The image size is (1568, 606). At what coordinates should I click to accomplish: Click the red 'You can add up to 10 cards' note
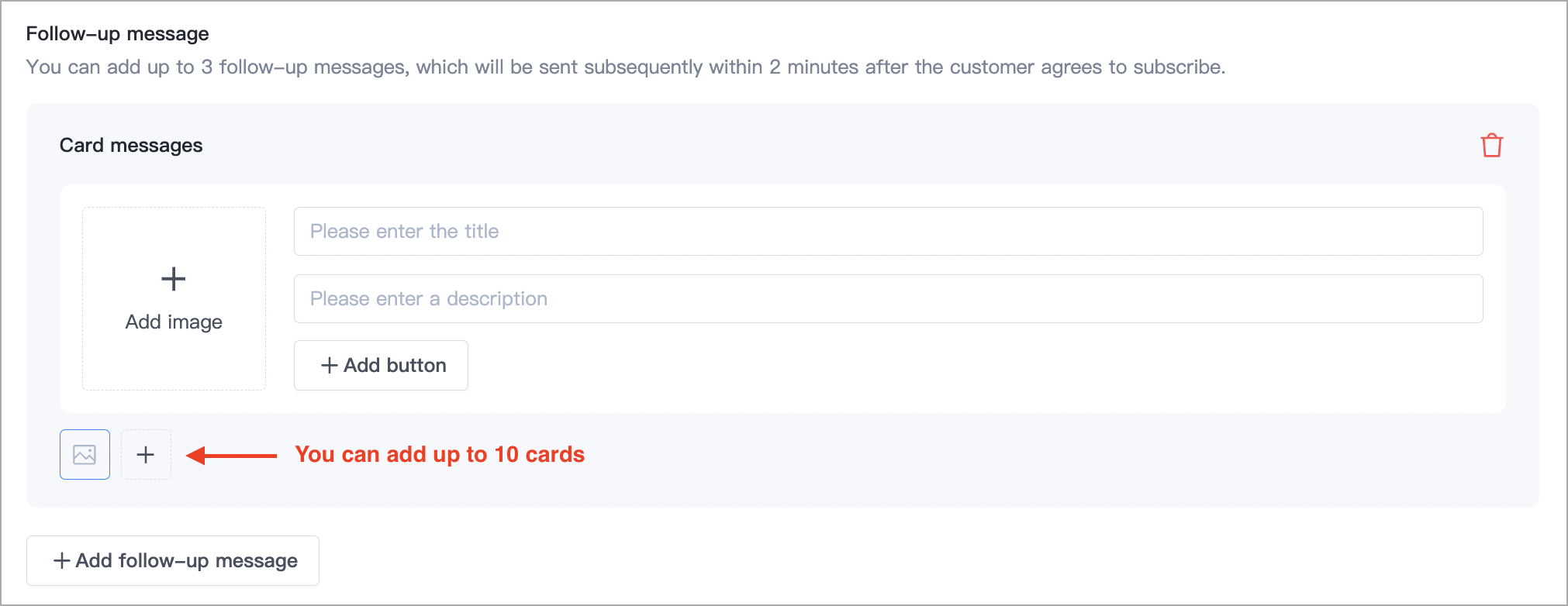tap(440, 455)
